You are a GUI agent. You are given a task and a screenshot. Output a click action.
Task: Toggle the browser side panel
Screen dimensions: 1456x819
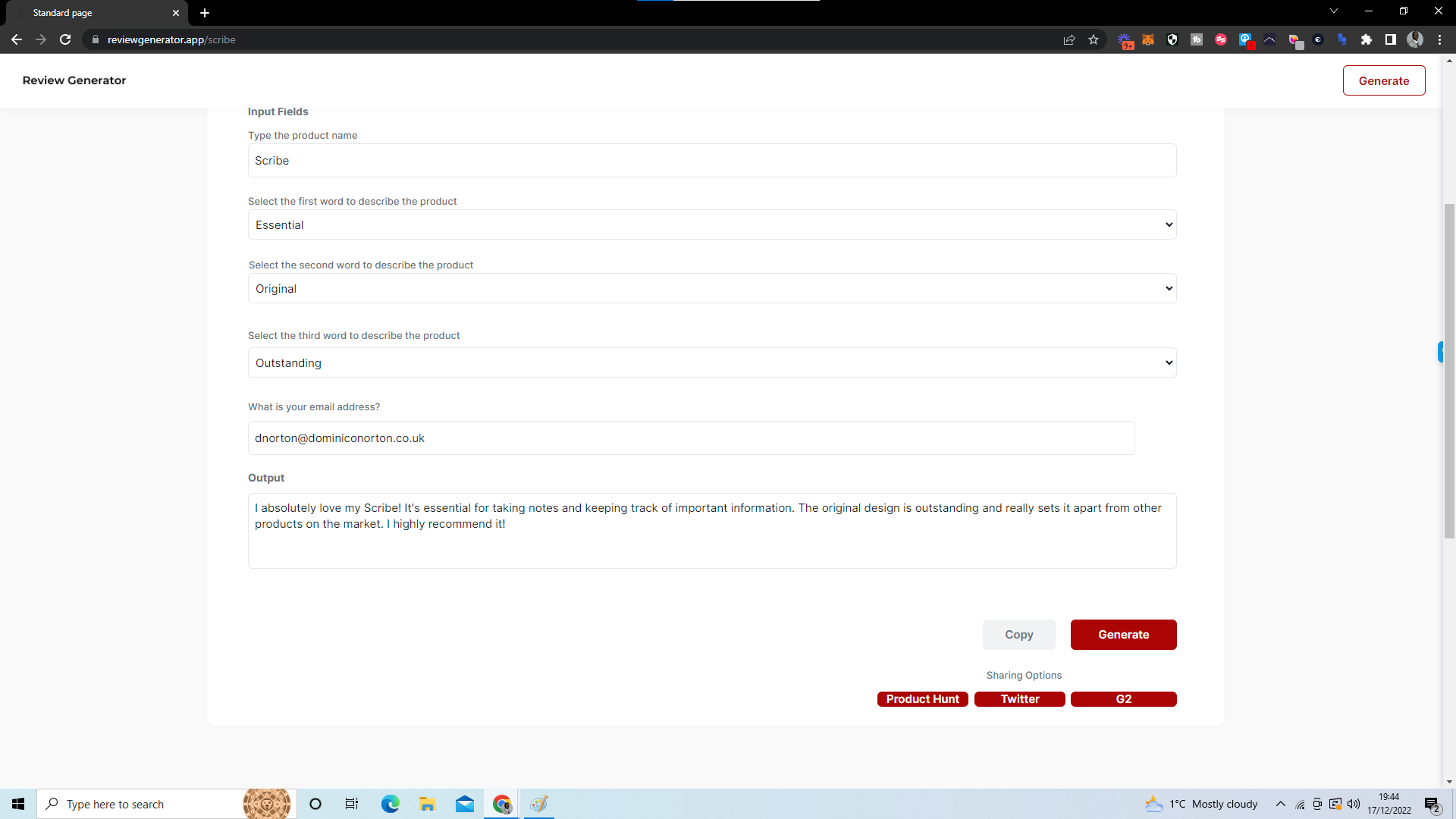point(1391,39)
